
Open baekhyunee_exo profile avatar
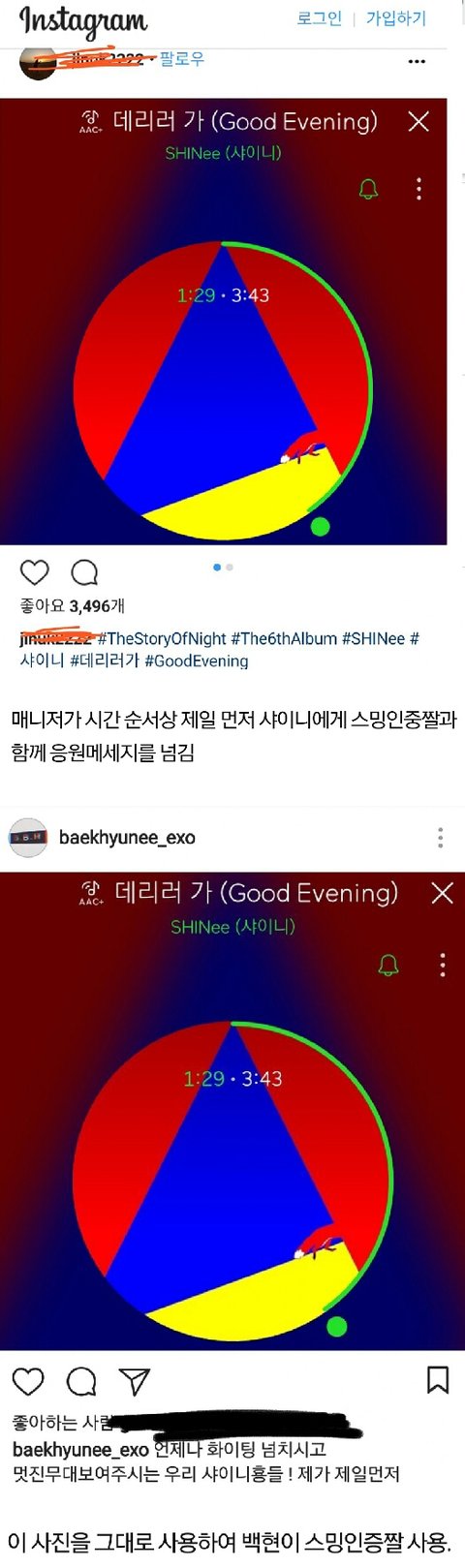28,838
